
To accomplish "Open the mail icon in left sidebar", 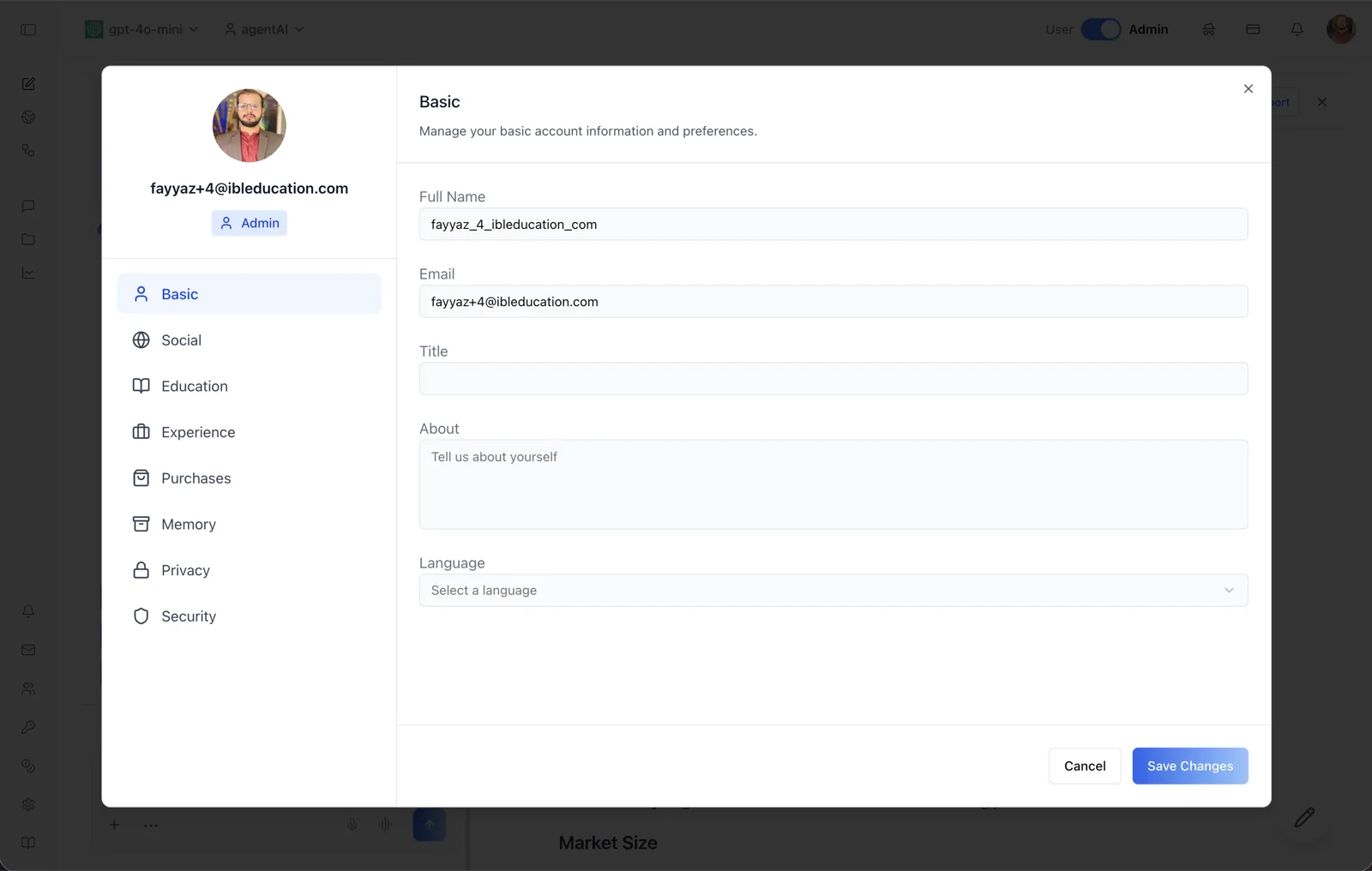I will 28,650.
